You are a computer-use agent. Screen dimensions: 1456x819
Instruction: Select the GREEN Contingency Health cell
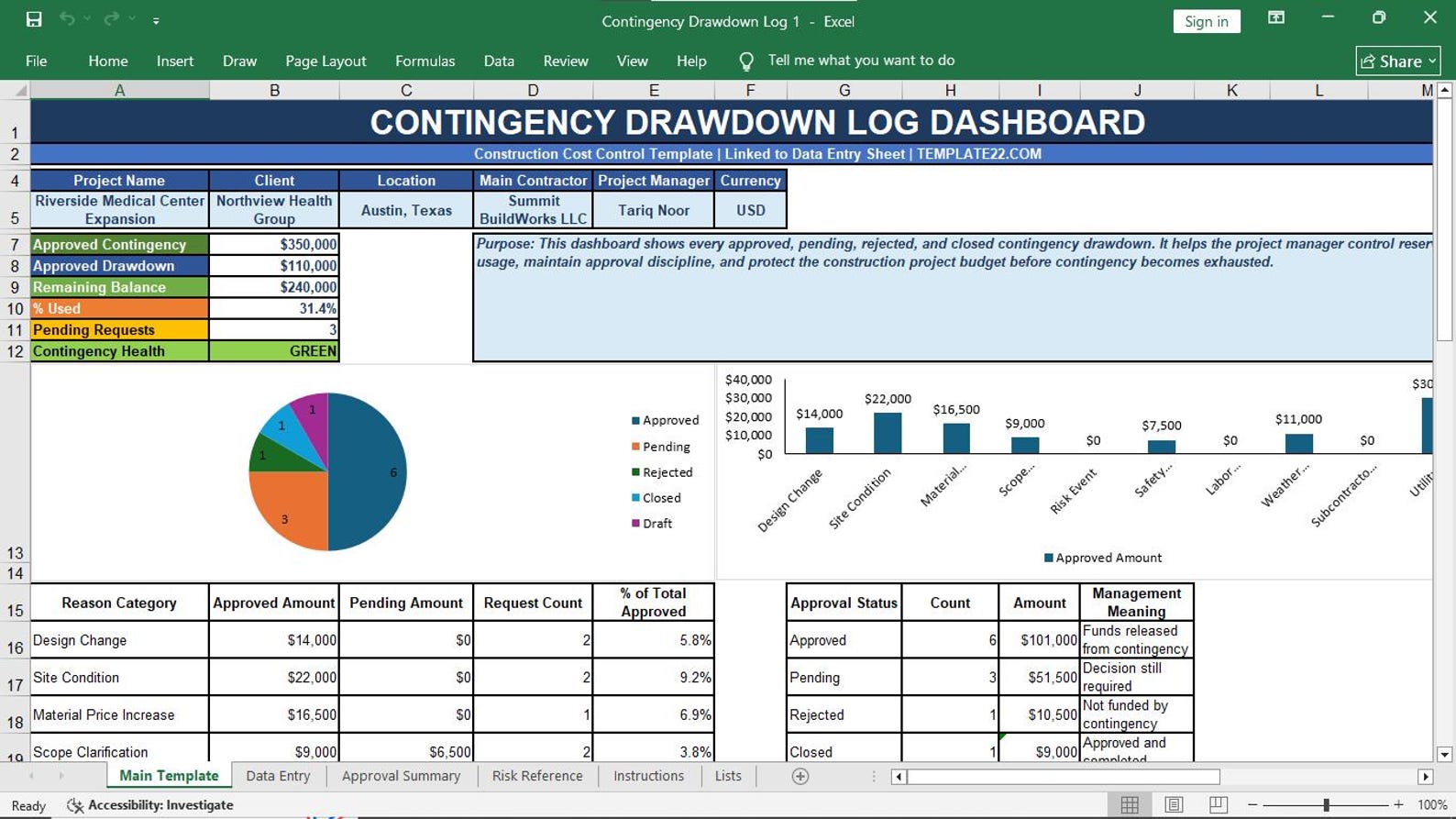pos(274,351)
